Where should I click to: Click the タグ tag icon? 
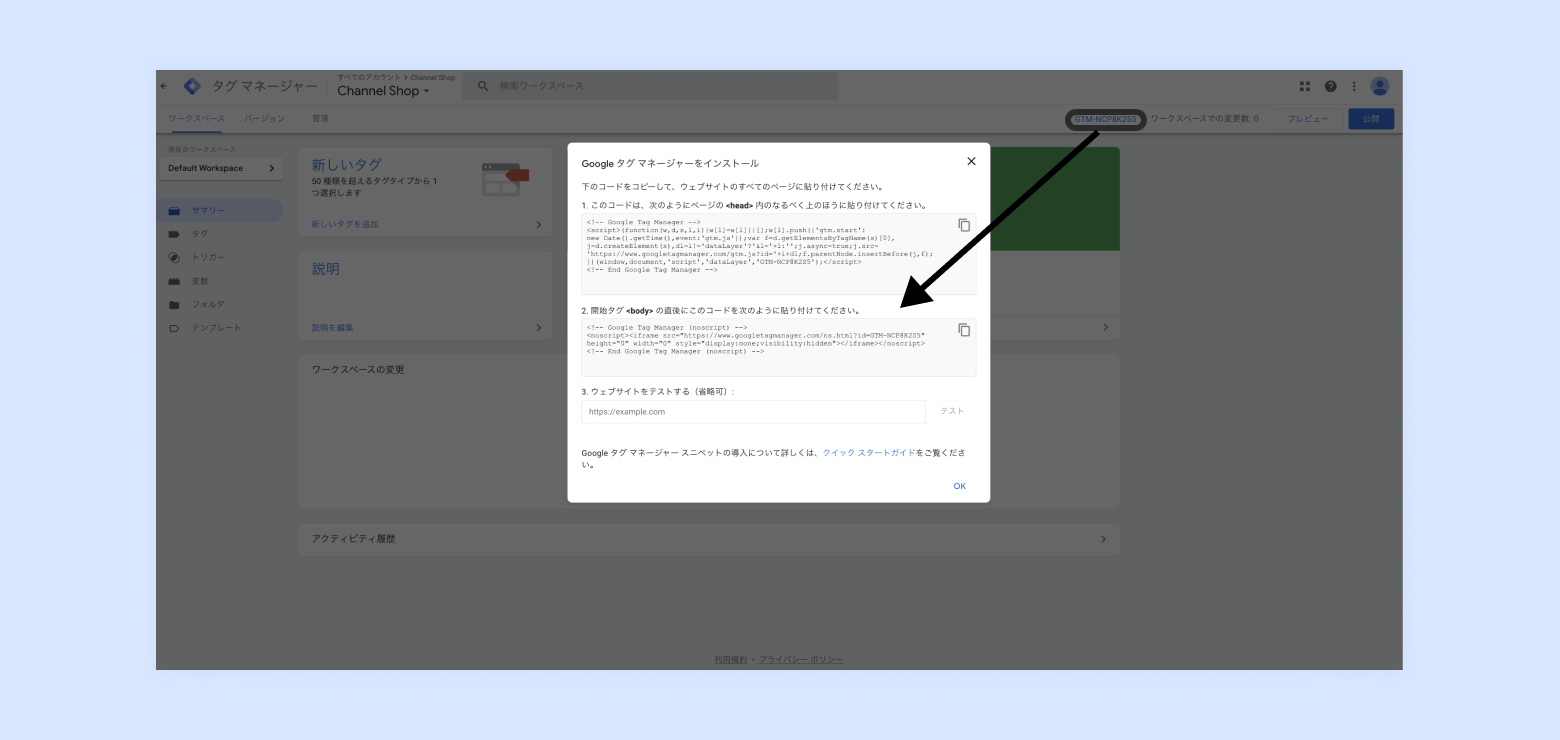(174, 234)
